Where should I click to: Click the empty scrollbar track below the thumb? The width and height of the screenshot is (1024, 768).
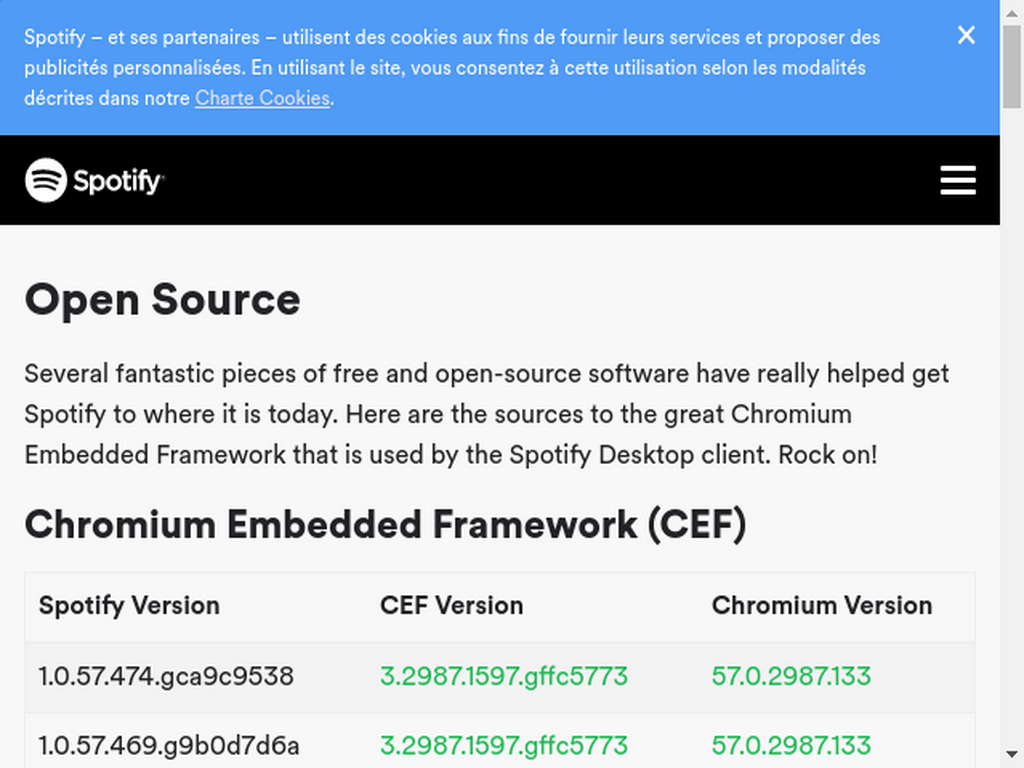click(x=1012, y=424)
